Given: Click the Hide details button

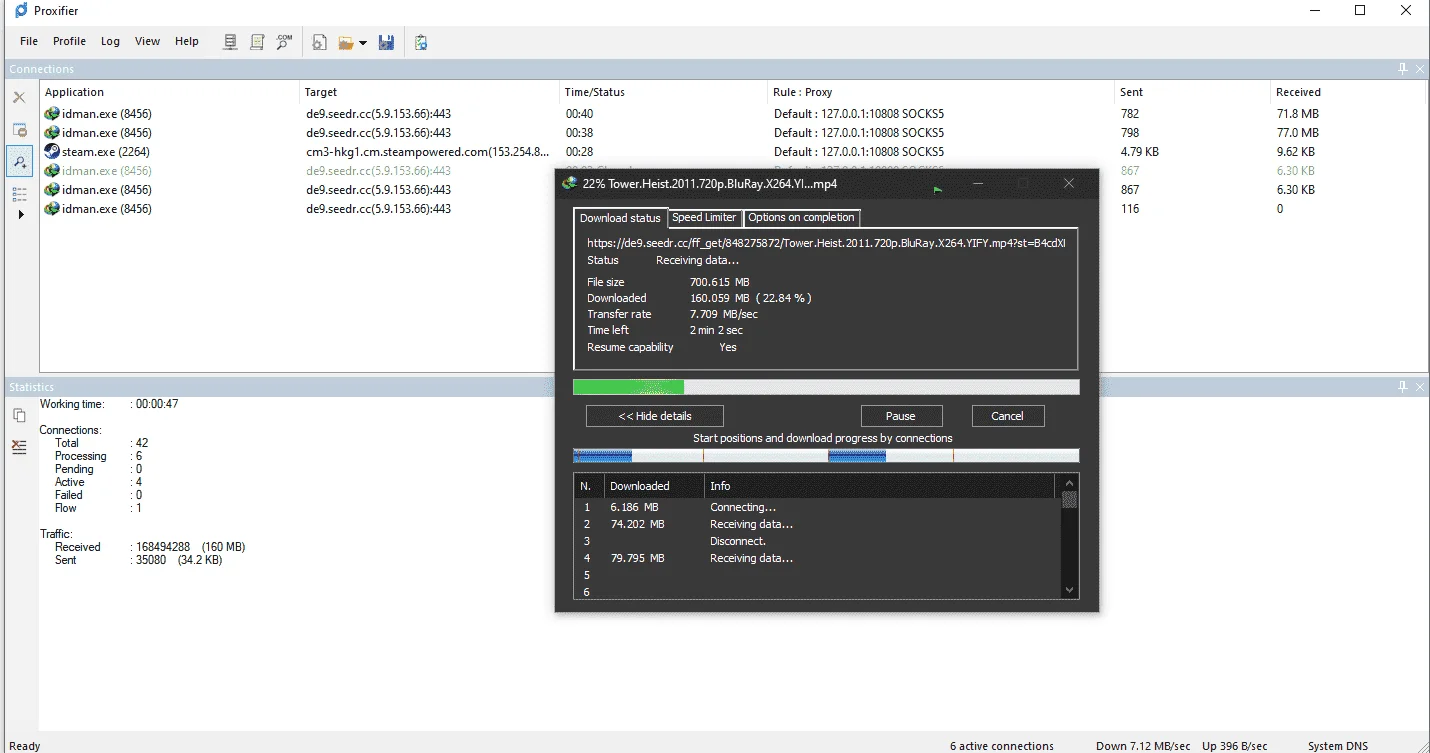Looking at the screenshot, I should tap(655, 416).
